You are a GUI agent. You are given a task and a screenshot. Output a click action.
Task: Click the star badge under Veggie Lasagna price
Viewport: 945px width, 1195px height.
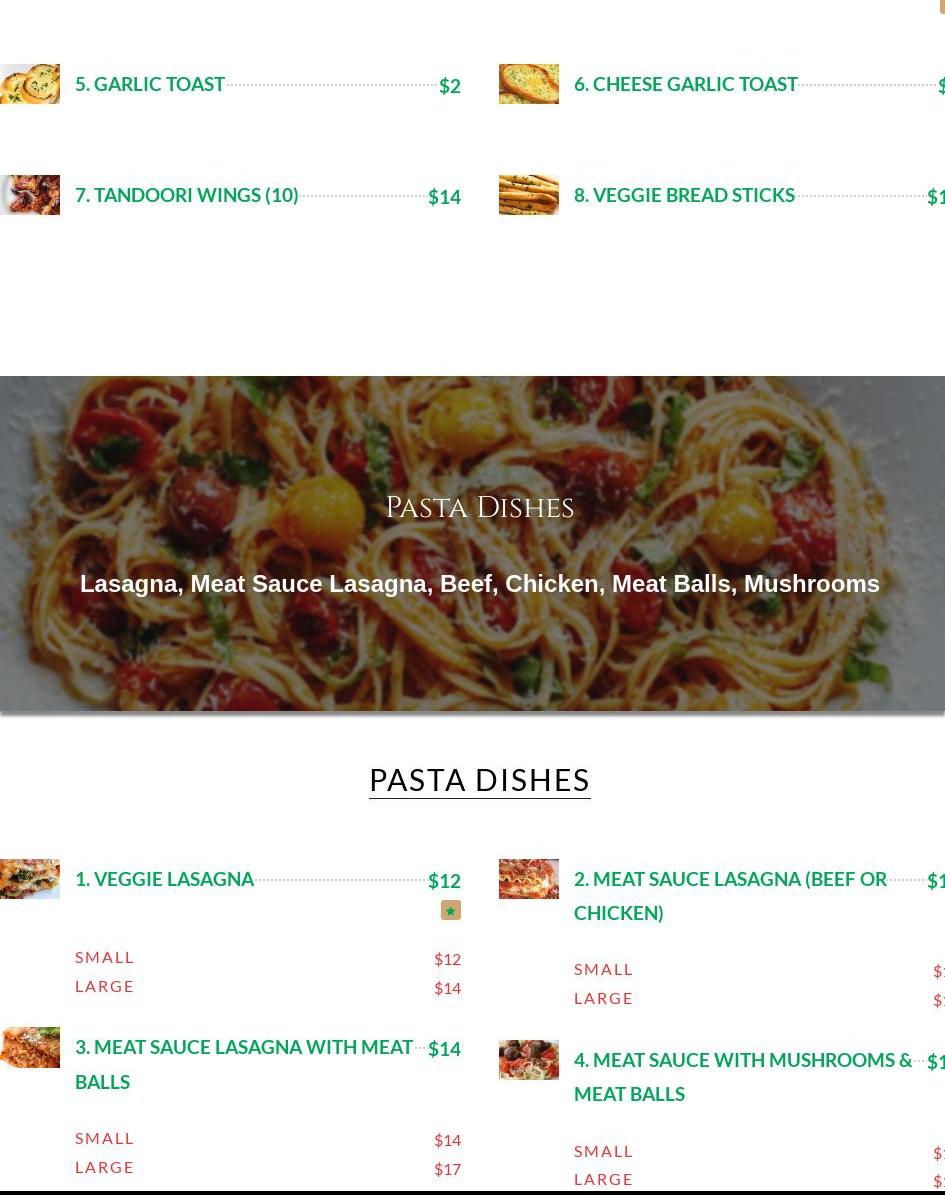coord(450,910)
